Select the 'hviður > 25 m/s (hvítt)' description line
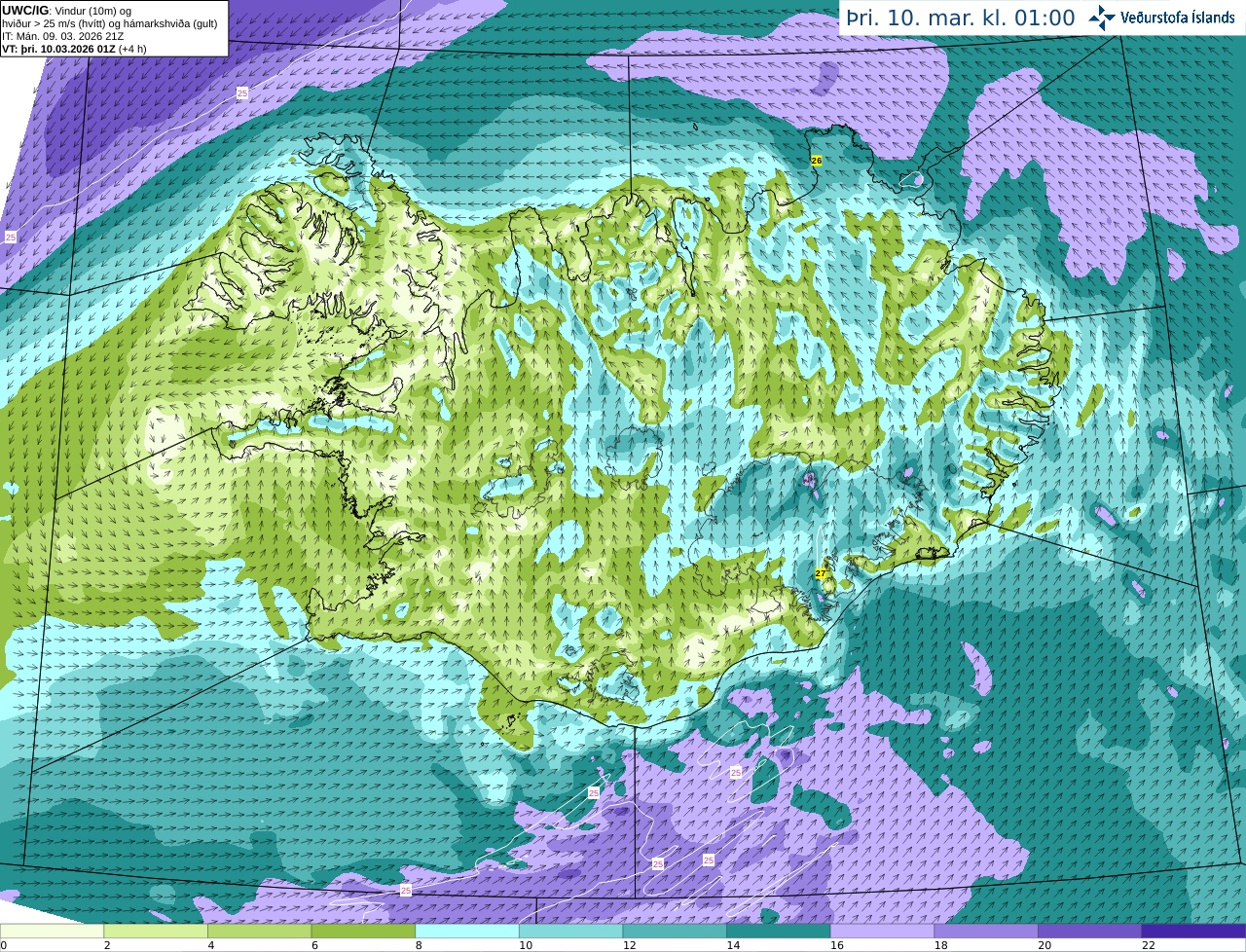Image resolution: width=1246 pixels, height=952 pixels. pyautogui.click(x=110, y=23)
